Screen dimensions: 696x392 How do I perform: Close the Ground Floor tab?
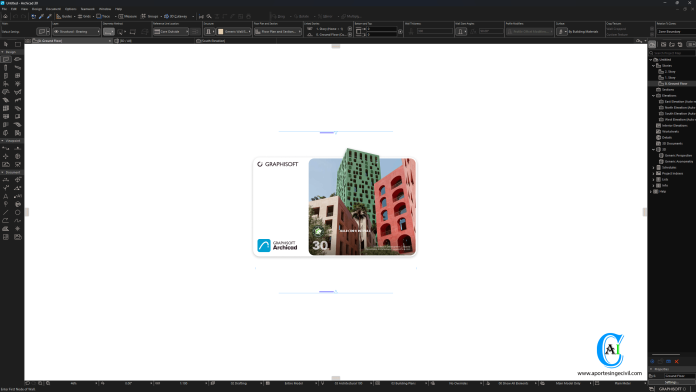click(x=110, y=41)
